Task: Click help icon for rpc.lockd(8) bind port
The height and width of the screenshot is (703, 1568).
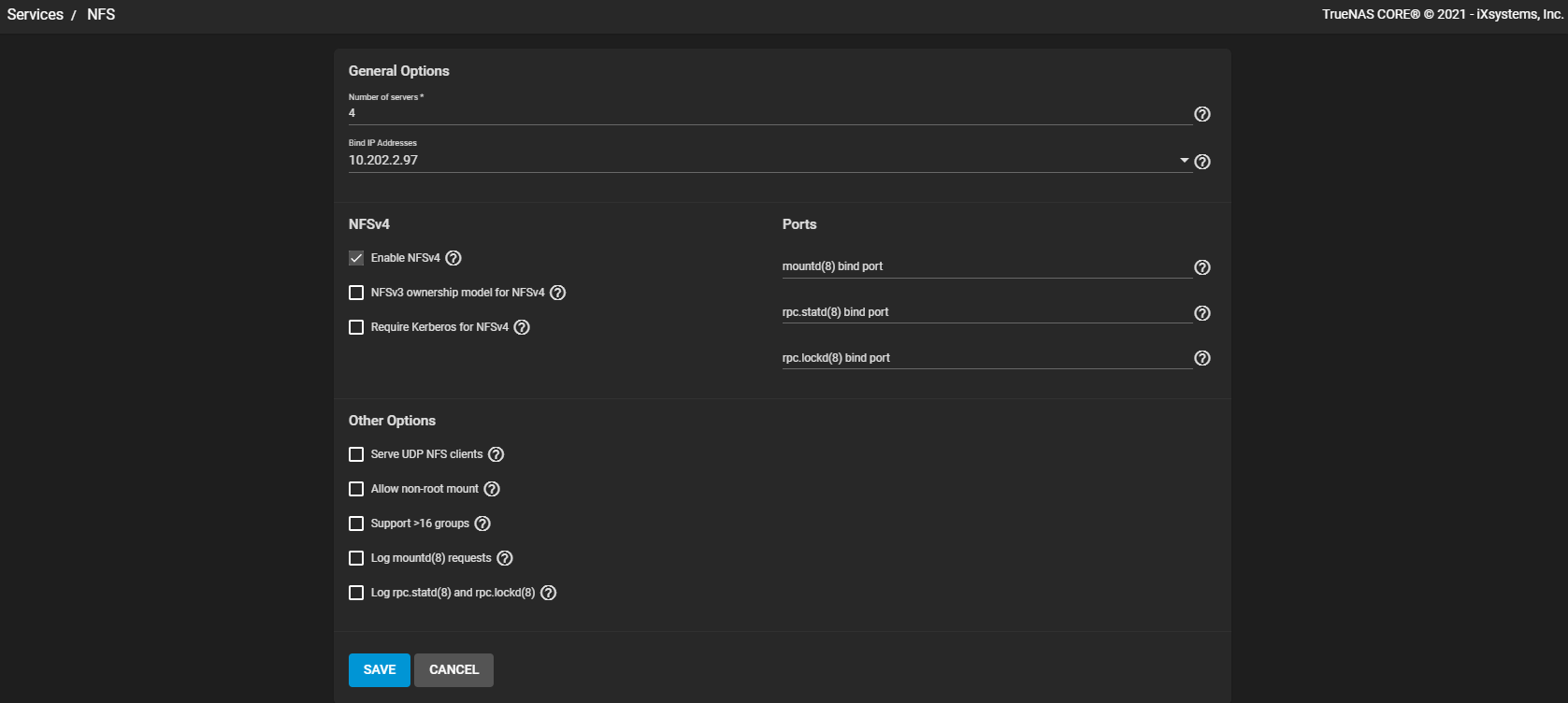Action: point(1202,358)
